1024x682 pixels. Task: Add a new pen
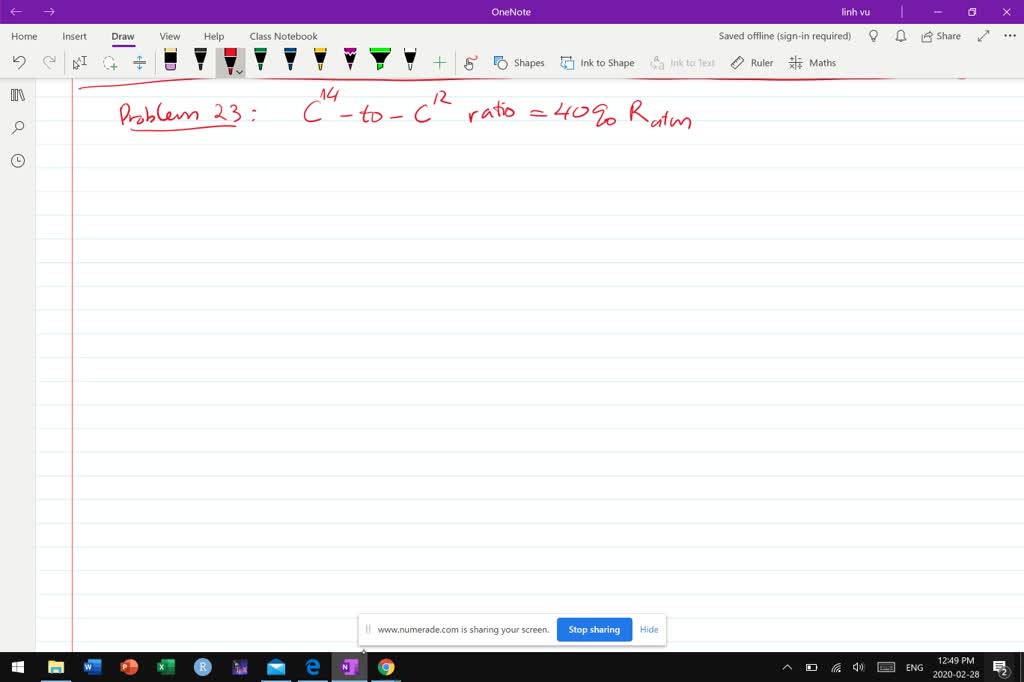(440, 63)
